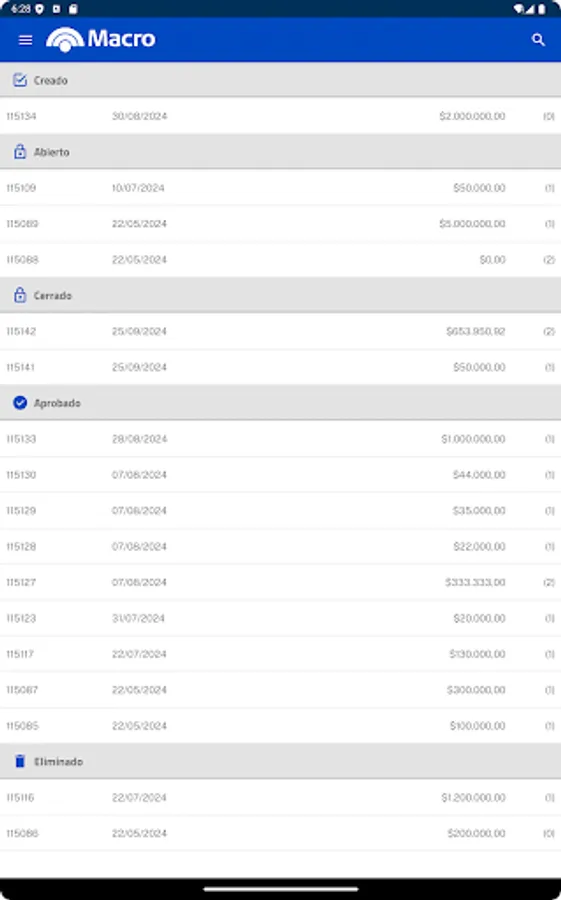Click the Cerrado closed-lock icon
Screen dimensions: 561x900
click(x=20, y=295)
